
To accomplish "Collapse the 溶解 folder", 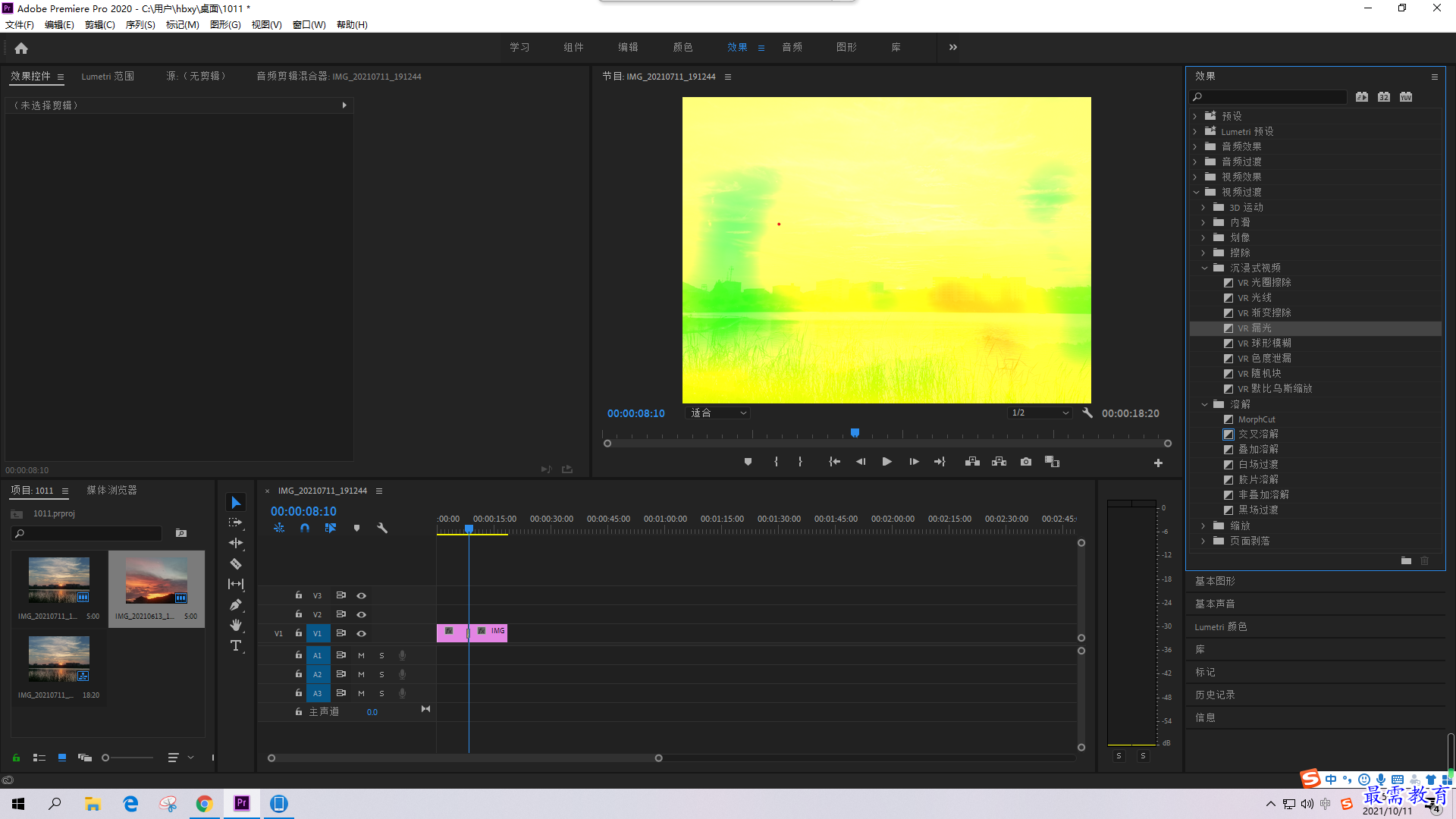I will coord(1204,404).
